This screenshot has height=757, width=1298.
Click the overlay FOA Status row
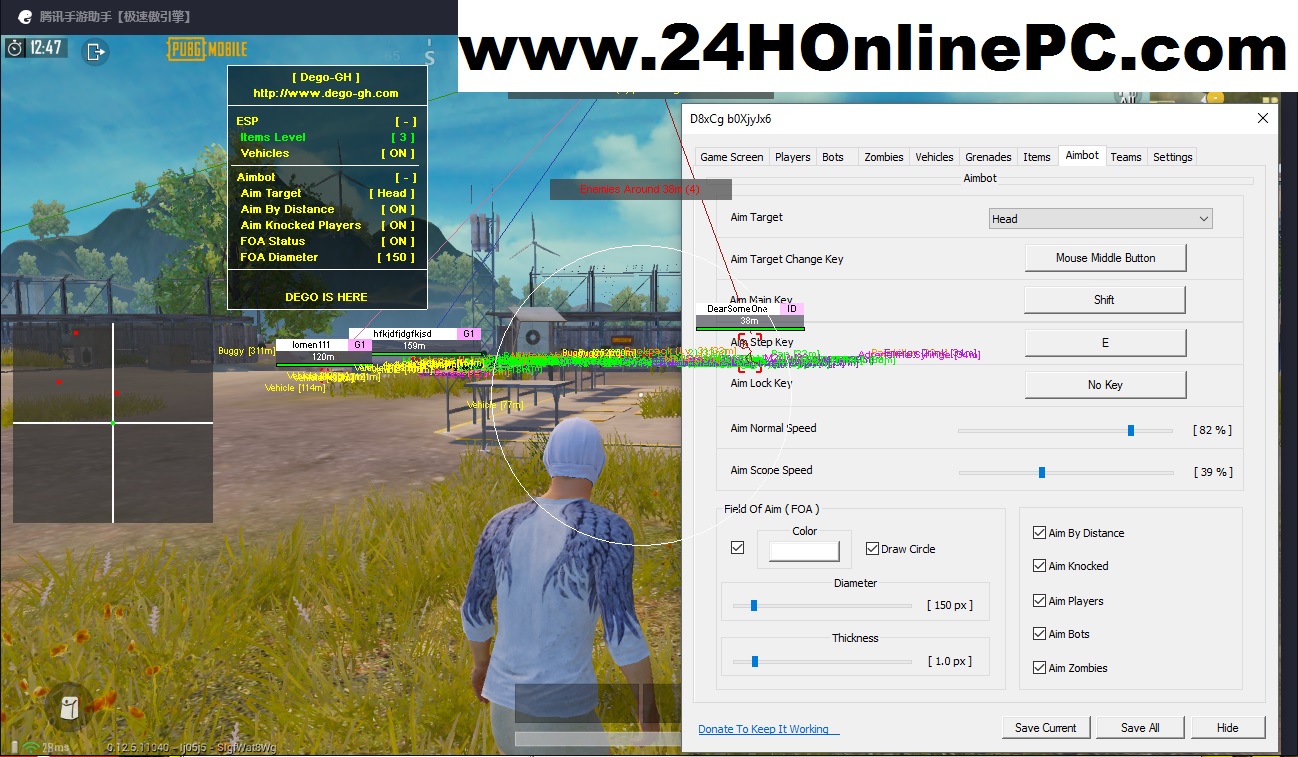click(327, 241)
